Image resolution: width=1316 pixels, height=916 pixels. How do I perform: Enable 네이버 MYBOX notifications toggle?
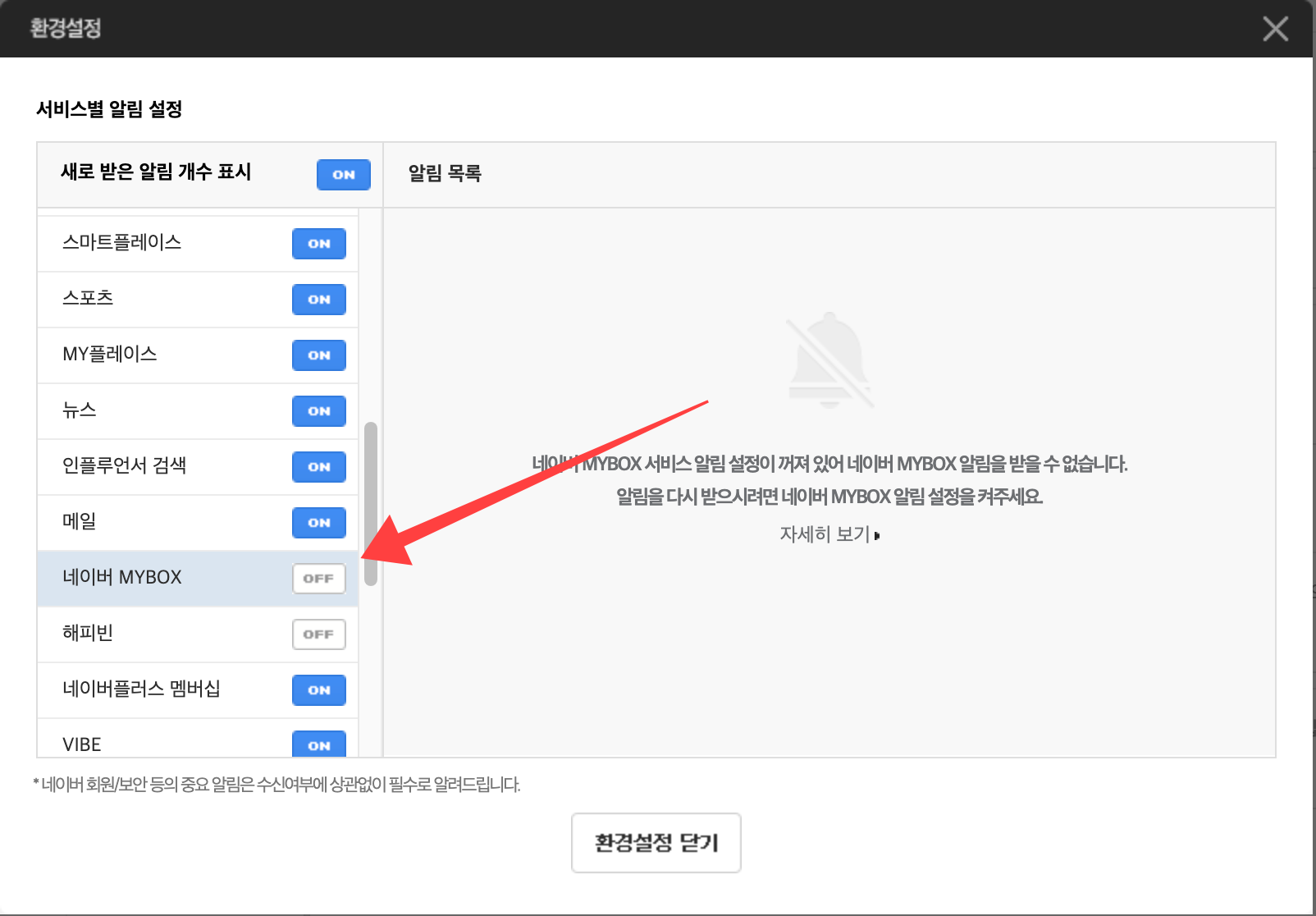319,579
